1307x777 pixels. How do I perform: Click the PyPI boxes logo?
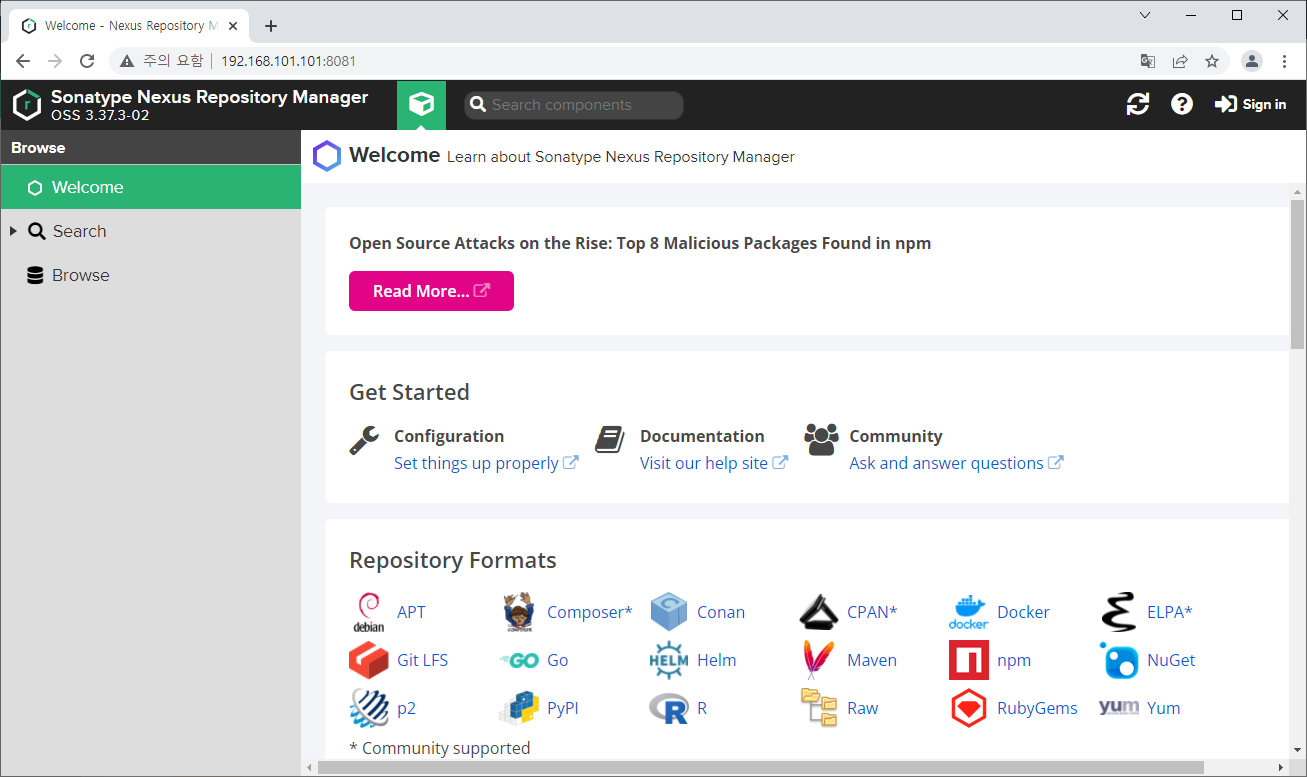[x=519, y=708]
